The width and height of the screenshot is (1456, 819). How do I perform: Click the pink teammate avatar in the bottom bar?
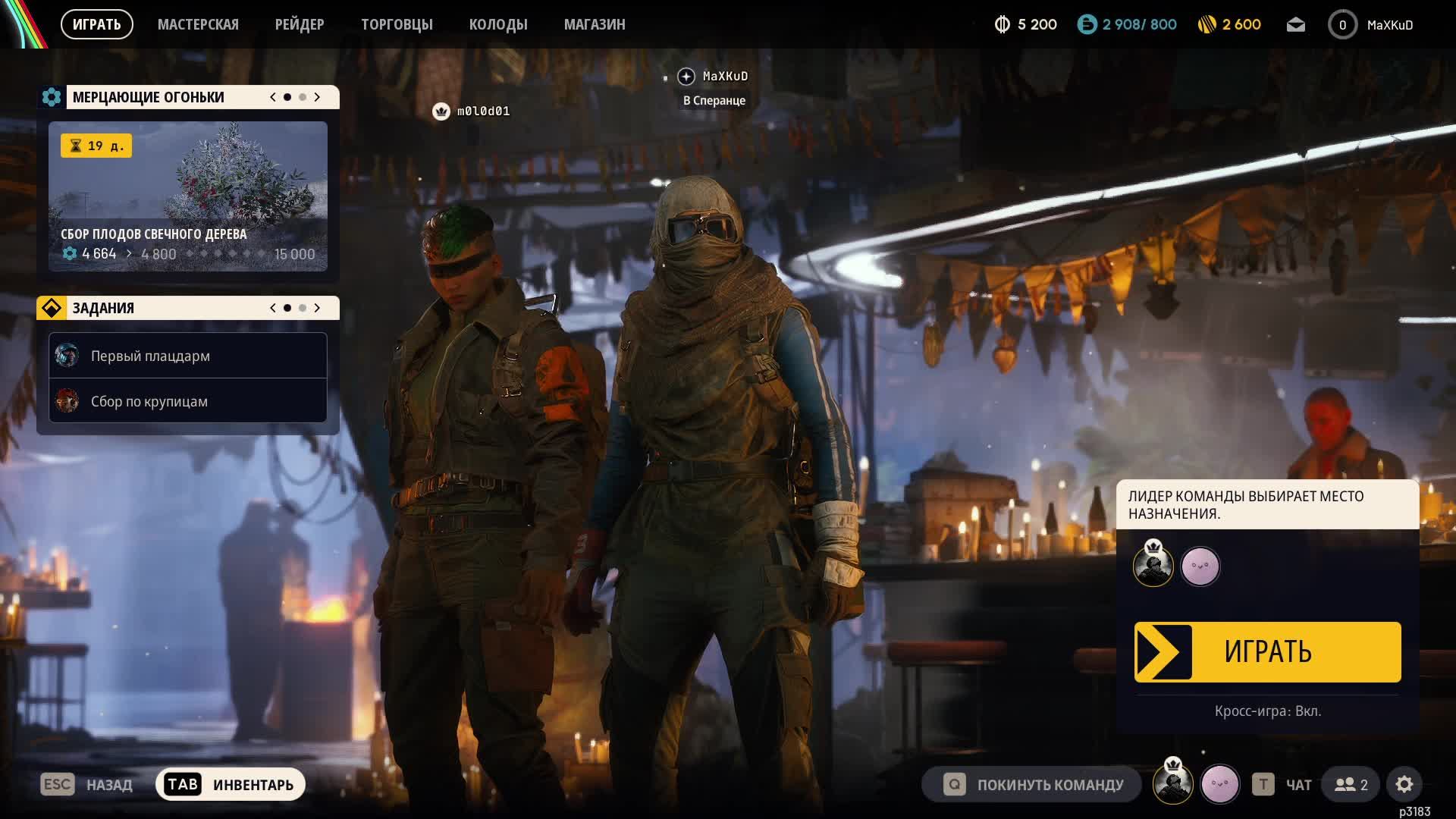[1219, 784]
